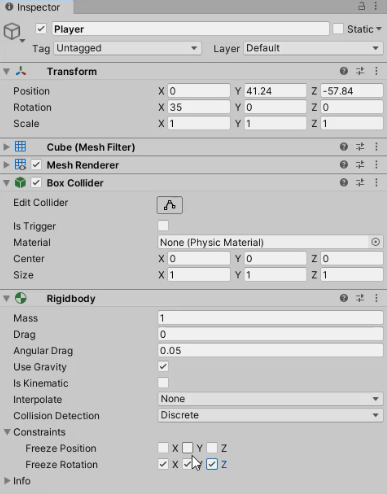Collapse the Rigidbody component
The height and width of the screenshot is (494, 387).
pyautogui.click(x=7, y=298)
